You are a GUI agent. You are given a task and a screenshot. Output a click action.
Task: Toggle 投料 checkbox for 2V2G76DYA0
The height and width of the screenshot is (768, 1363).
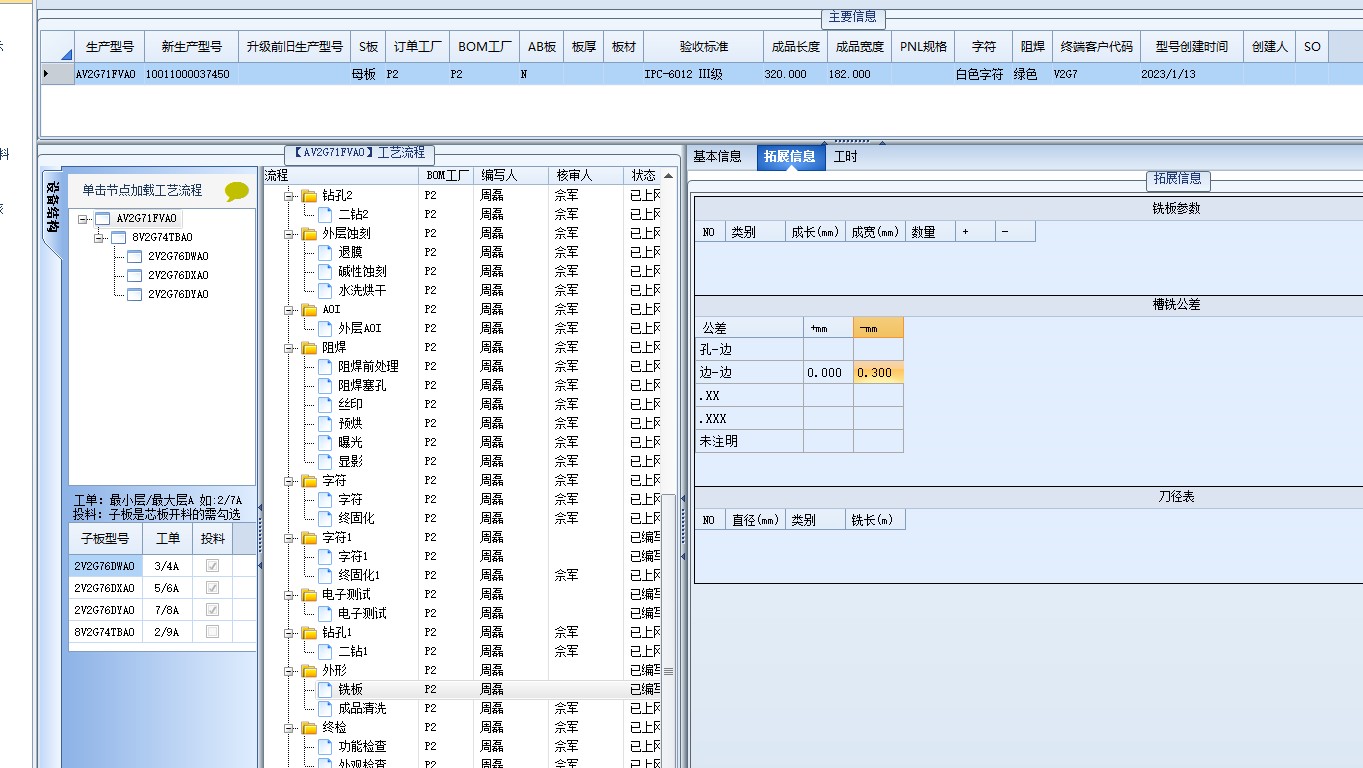tap(212, 610)
